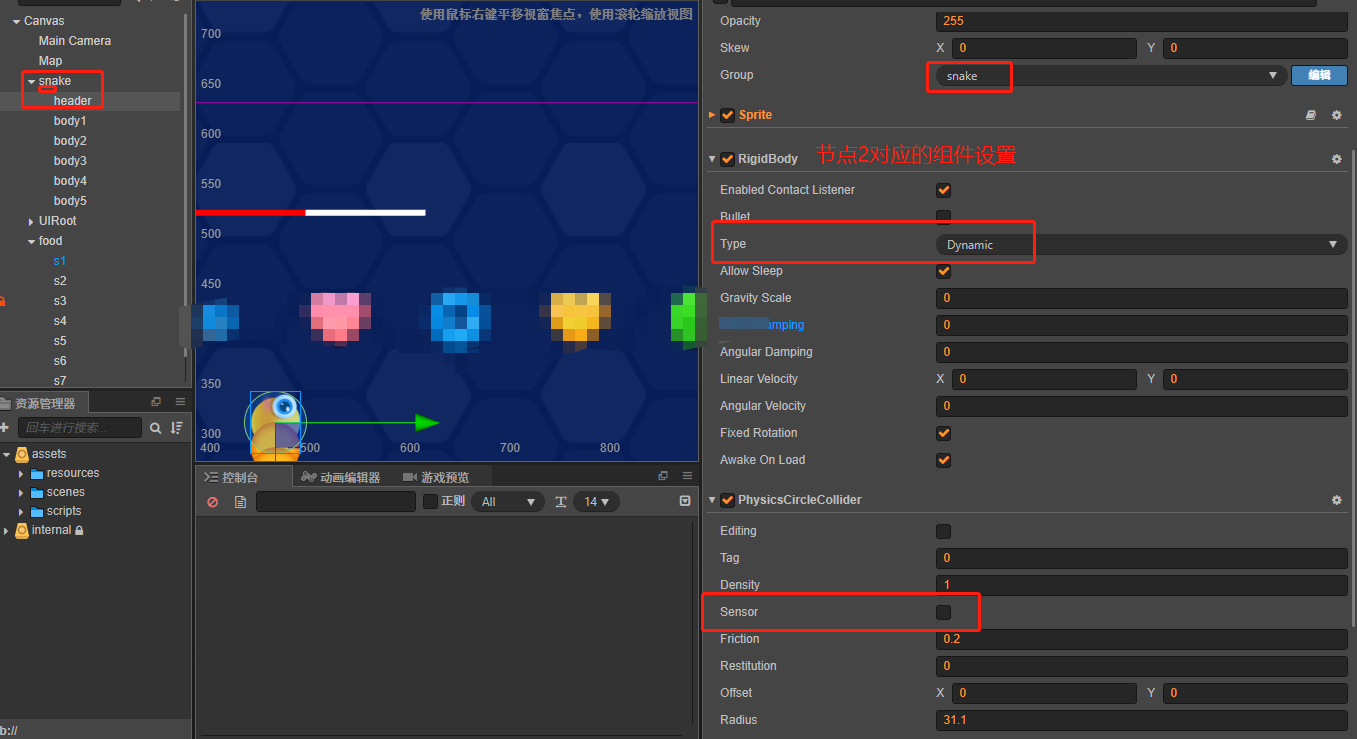The width and height of the screenshot is (1357, 739).
Task: Open PhysicsCircleCollider gear settings menu
Action: (x=1336, y=500)
